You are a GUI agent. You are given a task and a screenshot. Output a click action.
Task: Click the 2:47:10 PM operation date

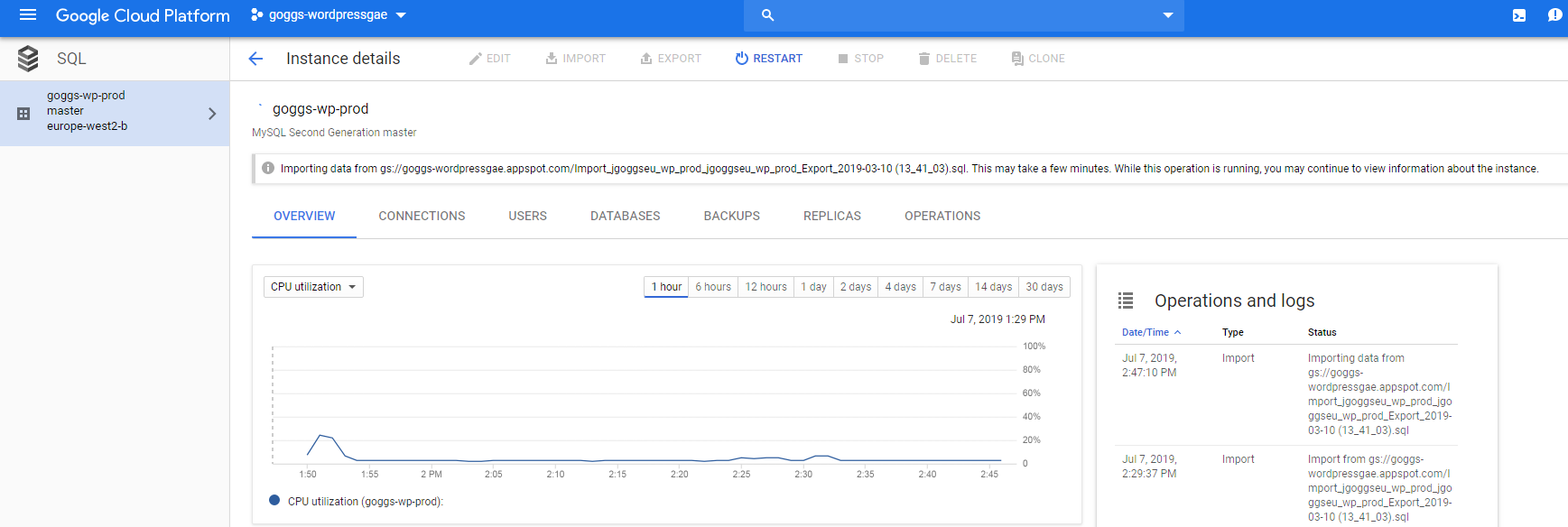coord(1149,365)
